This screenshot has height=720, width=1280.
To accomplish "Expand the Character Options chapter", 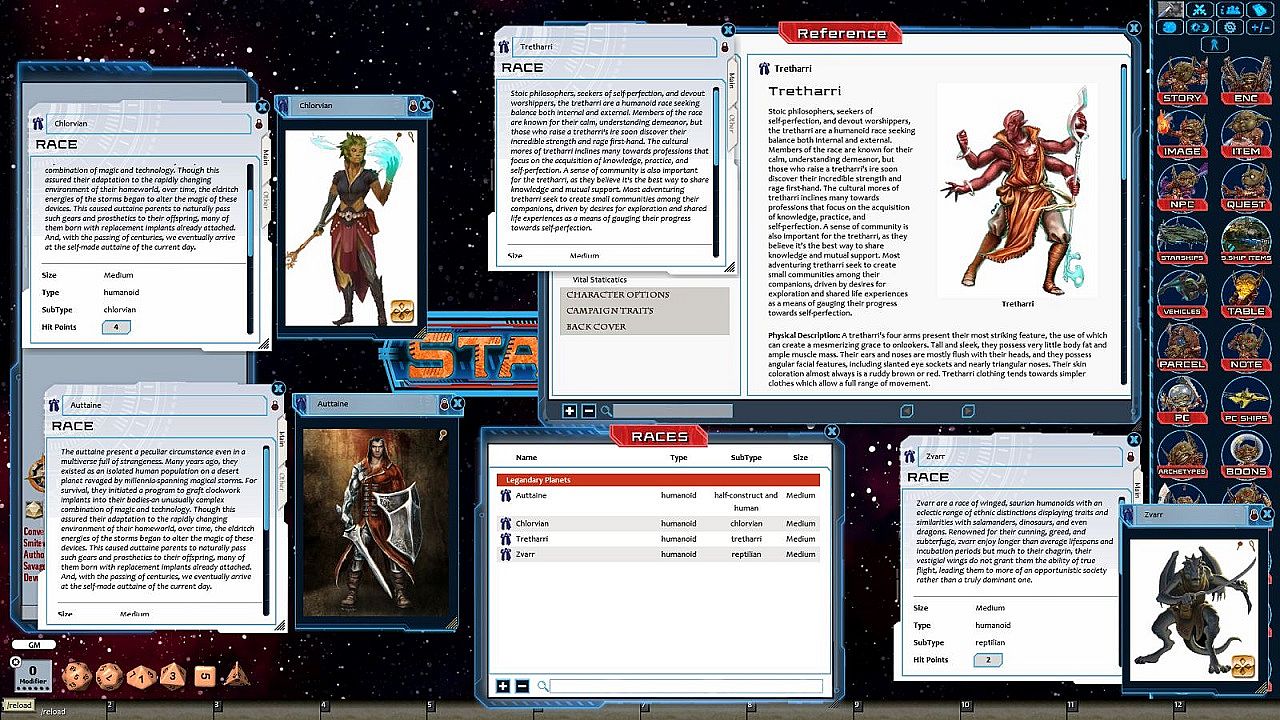I will [644, 295].
